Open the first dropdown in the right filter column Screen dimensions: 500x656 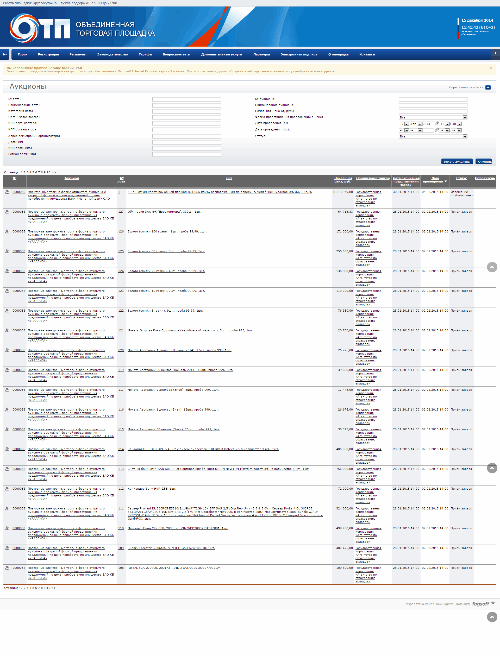point(433,117)
